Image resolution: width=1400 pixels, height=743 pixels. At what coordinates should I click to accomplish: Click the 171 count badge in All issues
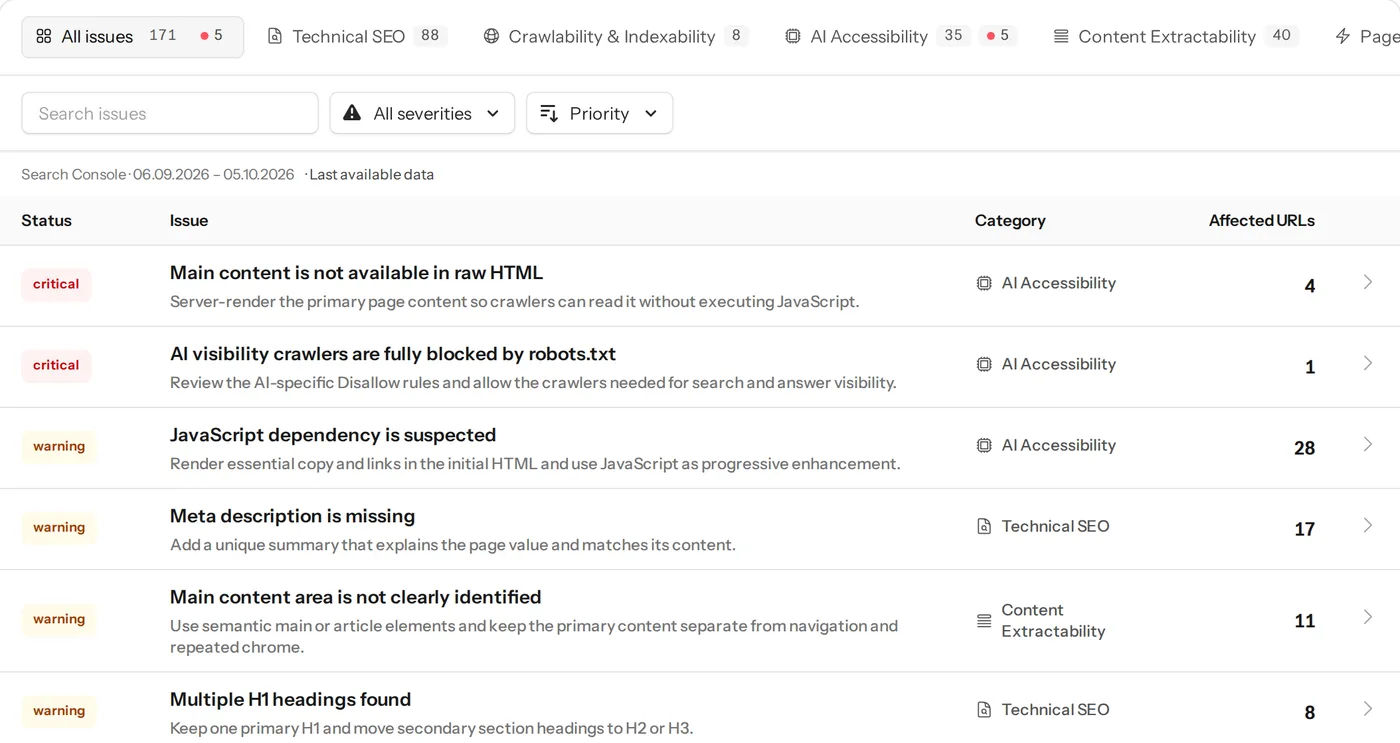[x=163, y=36]
